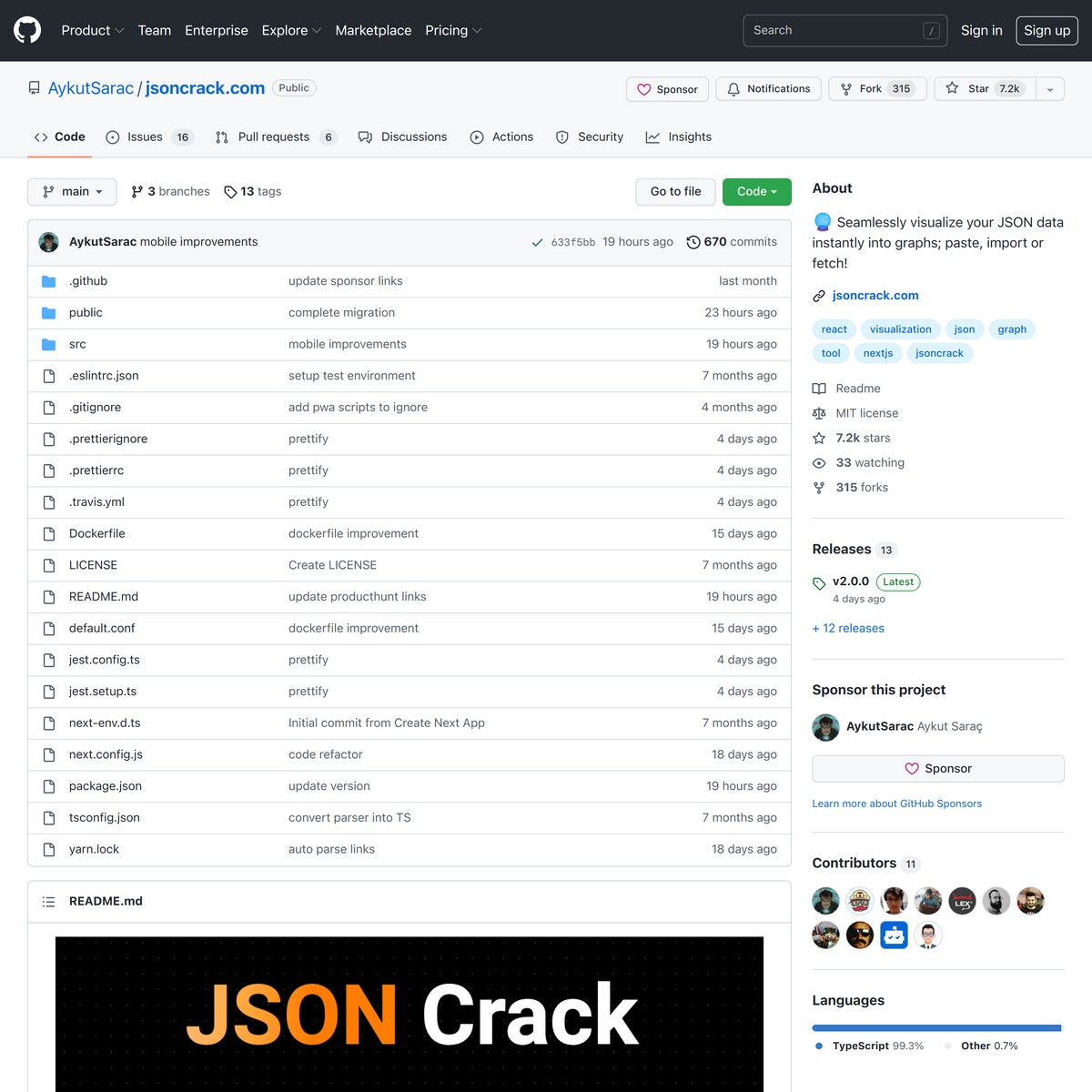1092x1092 pixels.
Task: Open the Enterprise menu item
Action: click(217, 30)
